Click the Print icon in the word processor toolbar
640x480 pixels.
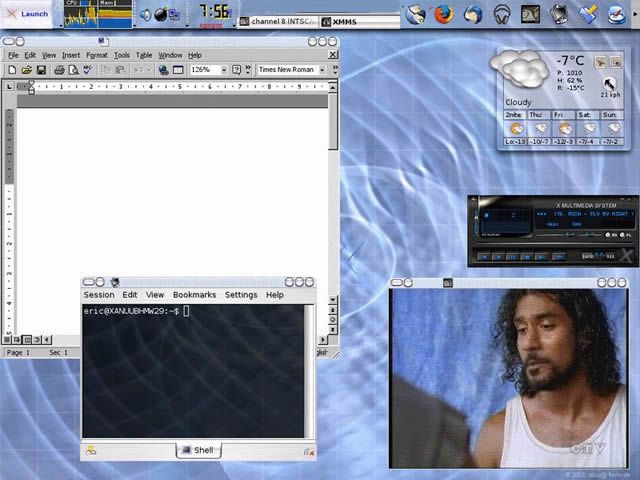pyautogui.click(x=59, y=70)
